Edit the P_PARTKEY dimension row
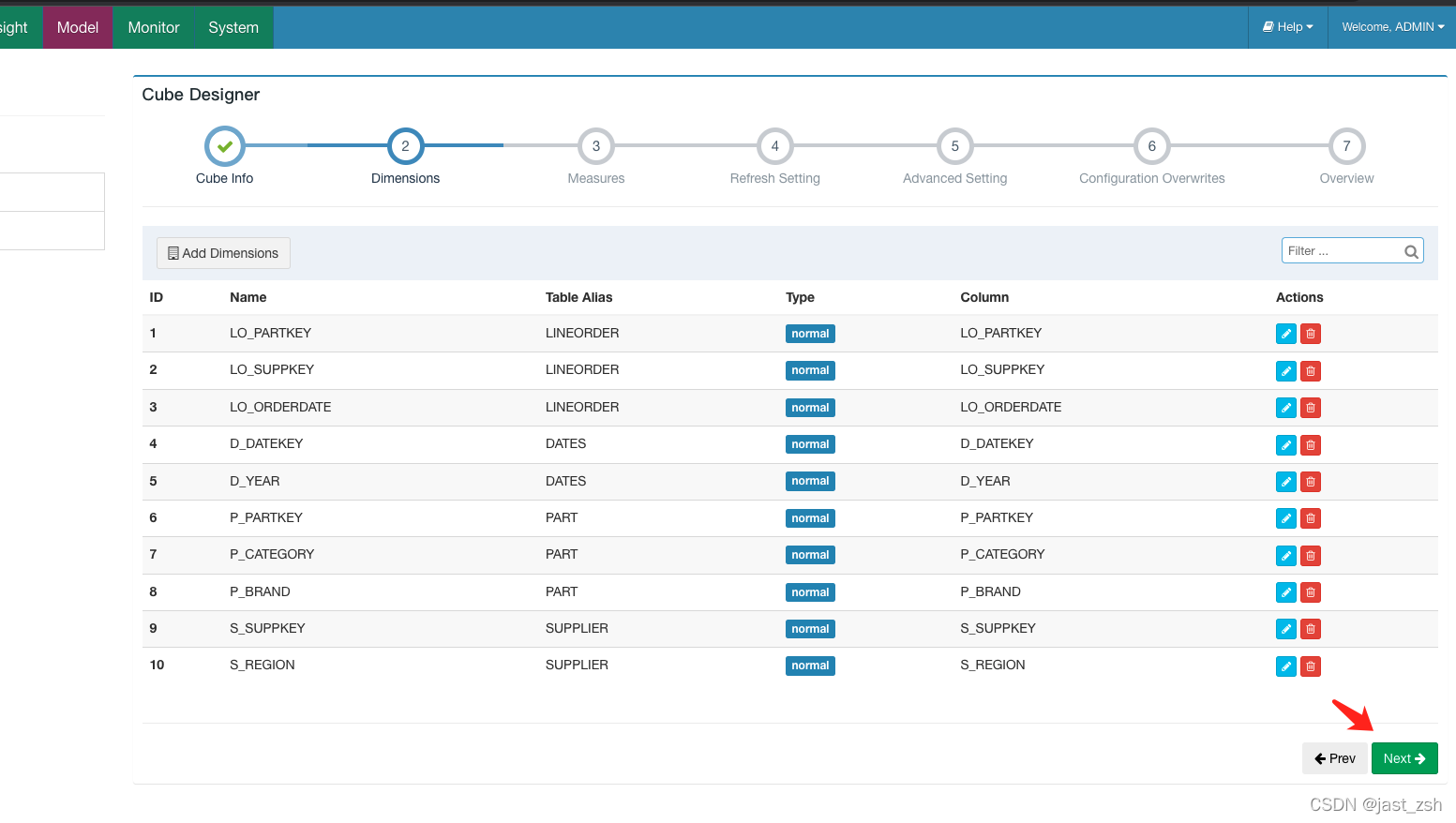The height and width of the screenshot is (823, 1456). [x=1285, y=518]
